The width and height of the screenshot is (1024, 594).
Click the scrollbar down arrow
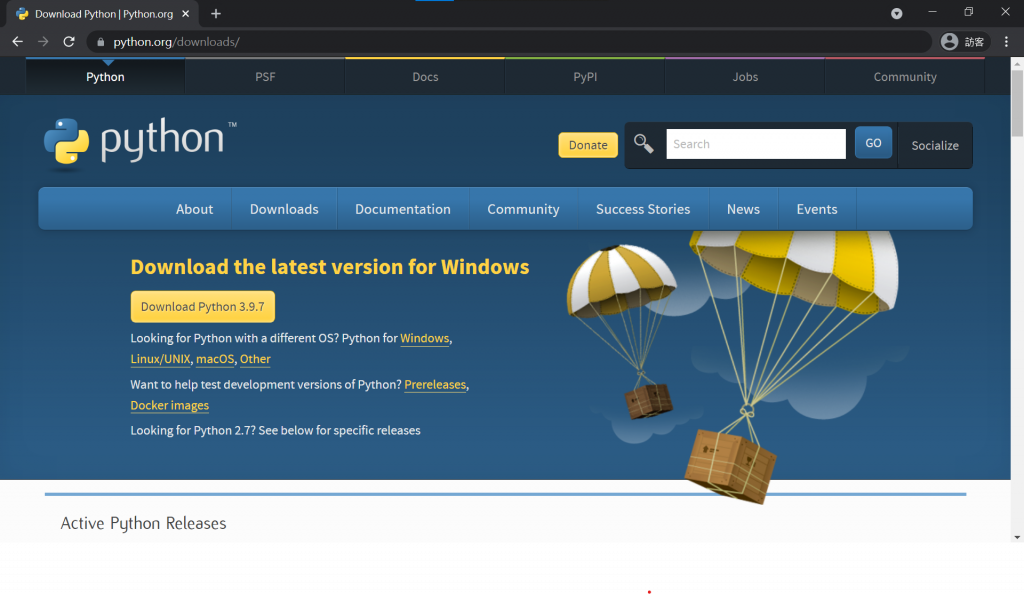click(1017, 537)
